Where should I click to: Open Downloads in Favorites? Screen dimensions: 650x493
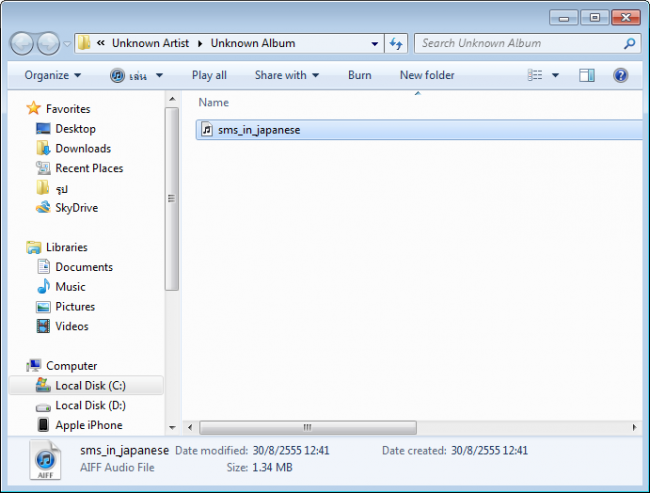[83, 148]
